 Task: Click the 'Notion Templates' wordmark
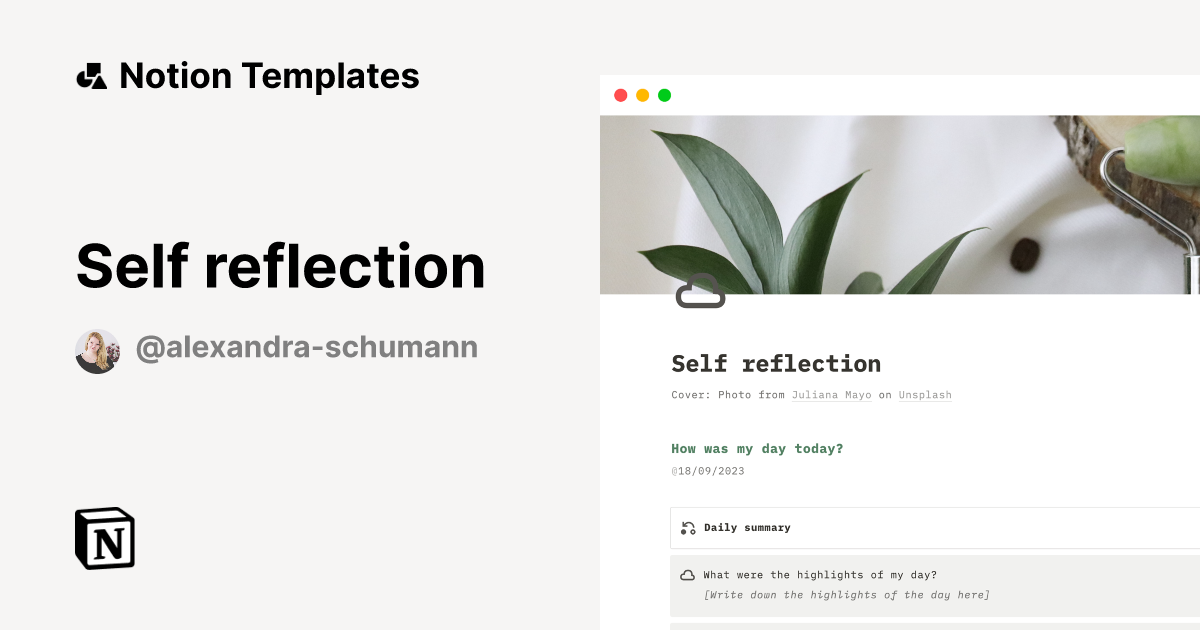(269, 75)
